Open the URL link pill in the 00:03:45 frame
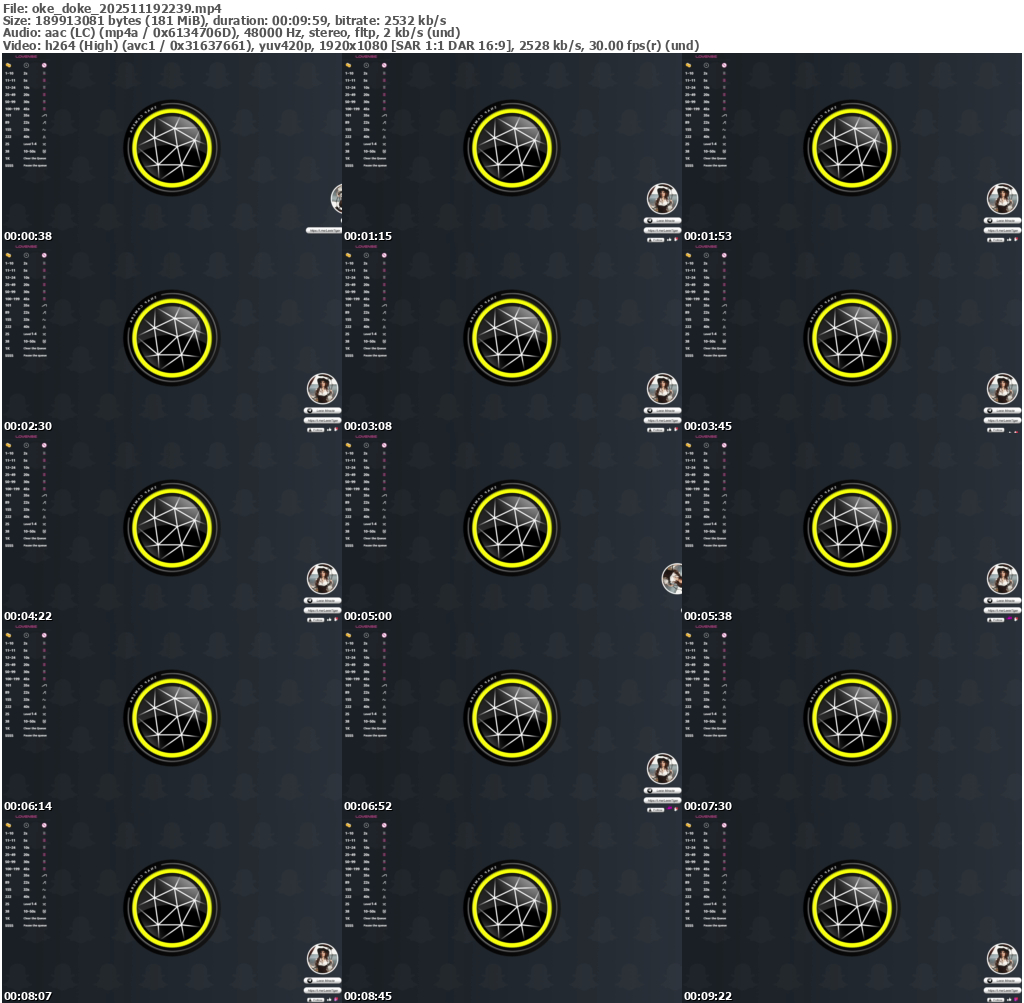This screenshot has width=1024, height=1003. (1002, 420)
